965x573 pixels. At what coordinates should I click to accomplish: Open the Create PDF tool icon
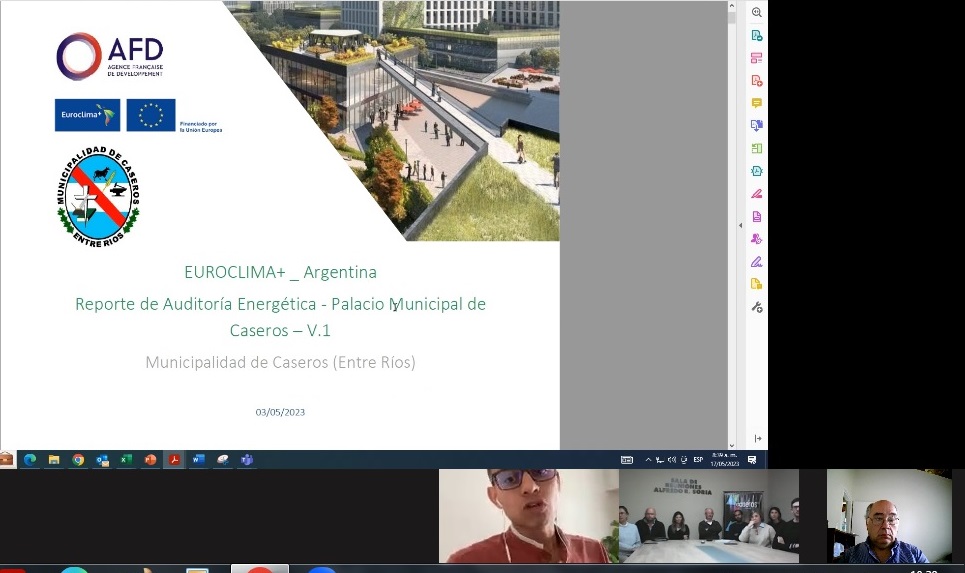(x=757, y=80)
